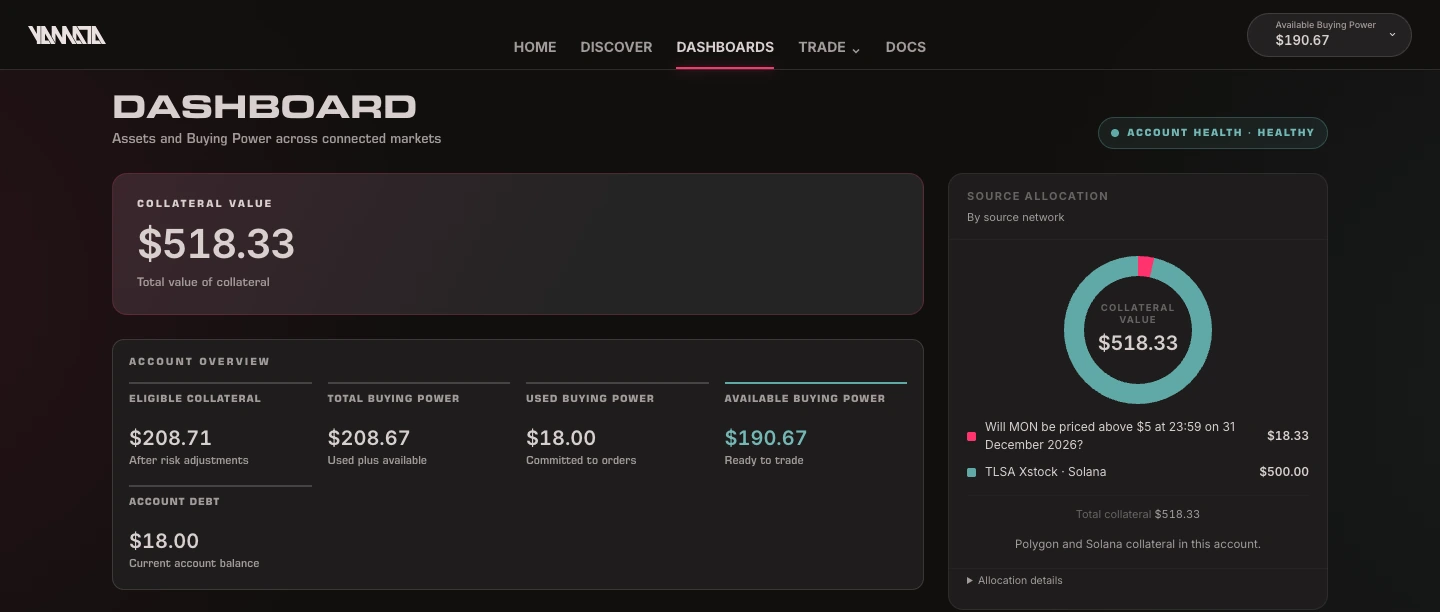The width and height of the screenshot is (1440, 612).
Task: Click the Vanta logo in header
Action: [x=67, y=36]
